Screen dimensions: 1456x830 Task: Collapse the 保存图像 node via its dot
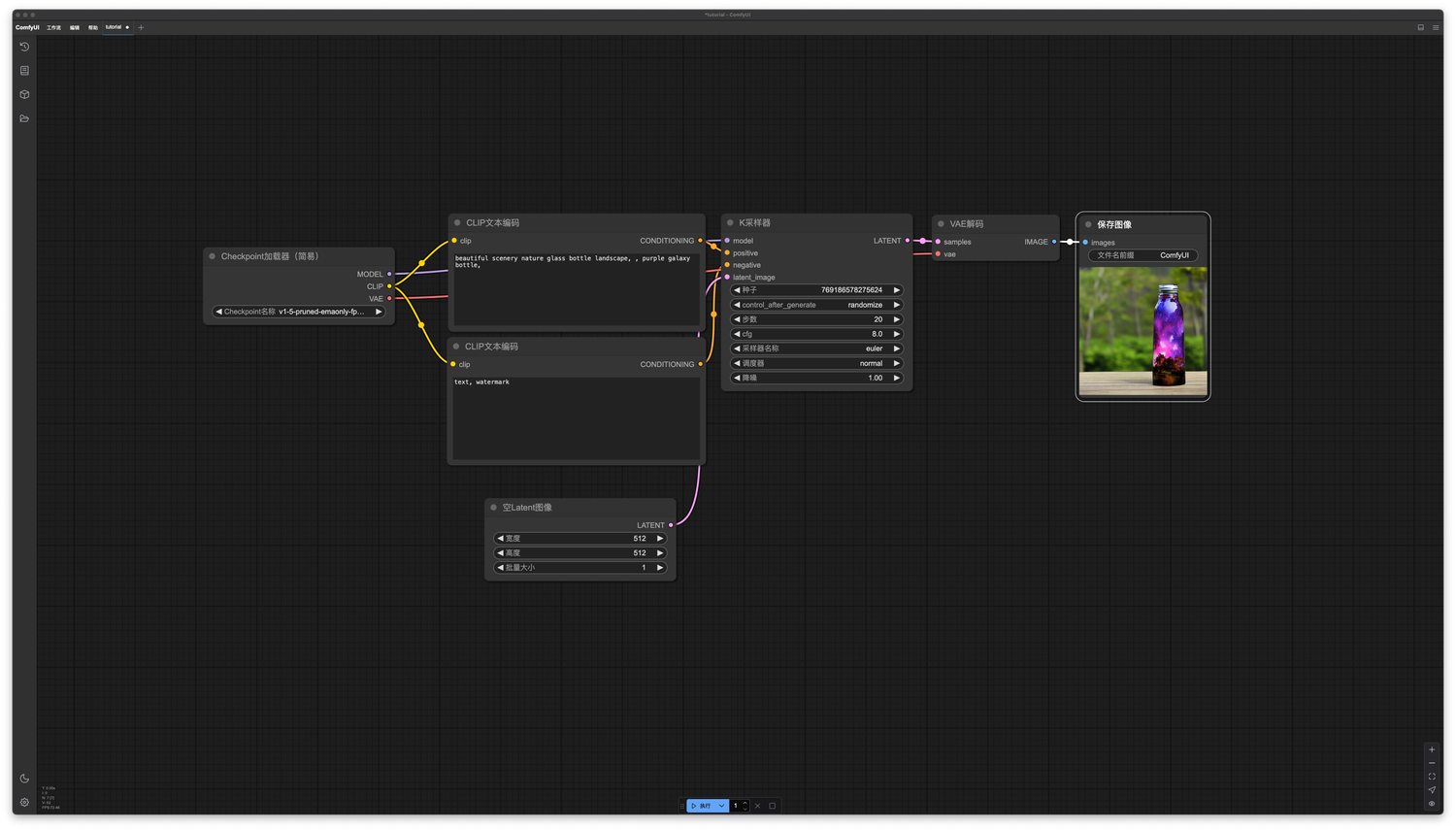[1088, 224]
